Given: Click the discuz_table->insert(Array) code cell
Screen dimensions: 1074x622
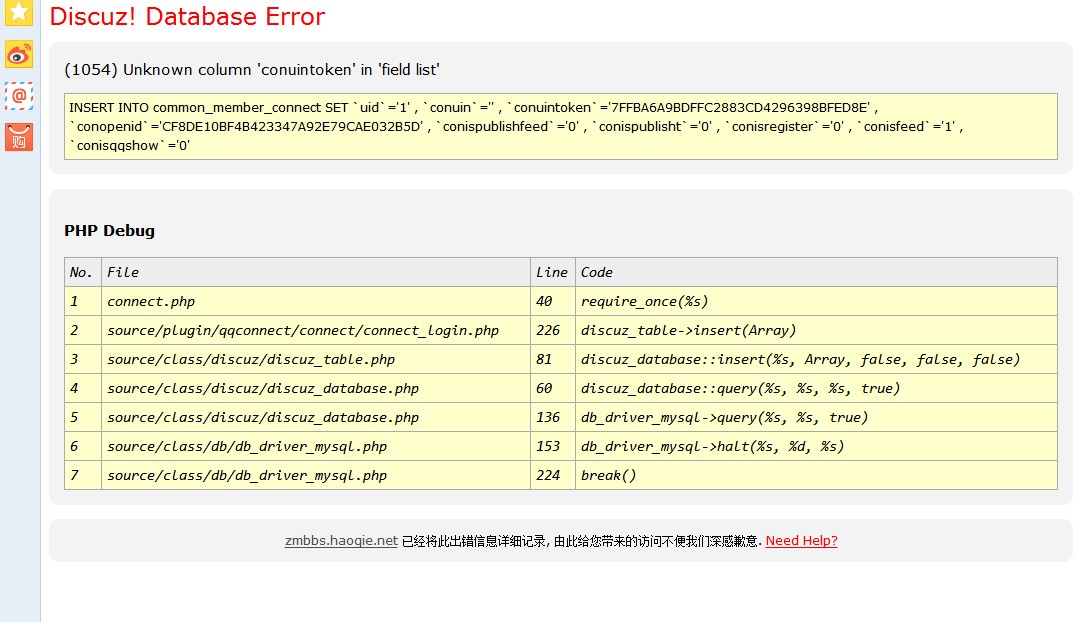Looking at the screenshot, I should tap(688, 330).
